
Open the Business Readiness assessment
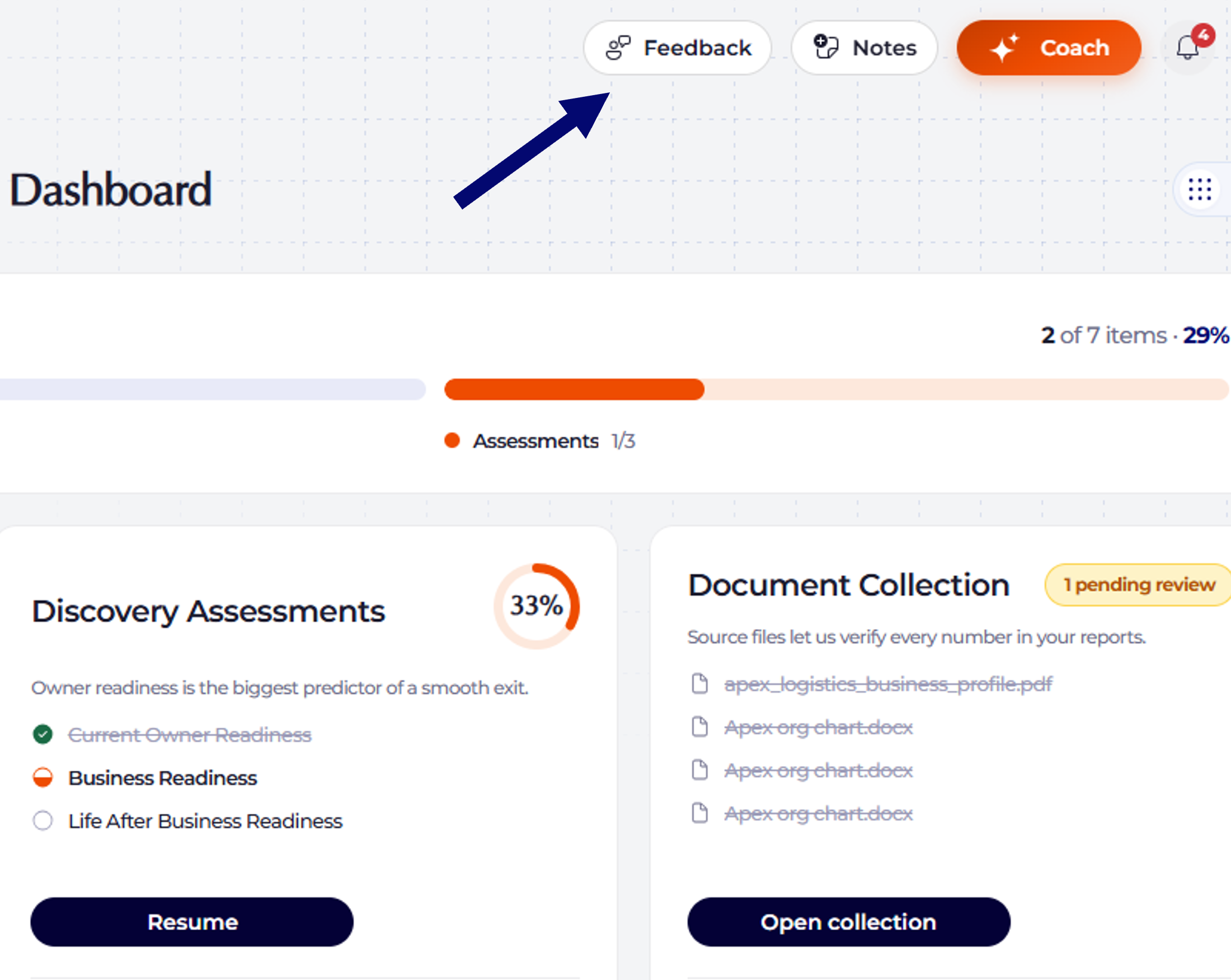(163, 778)
